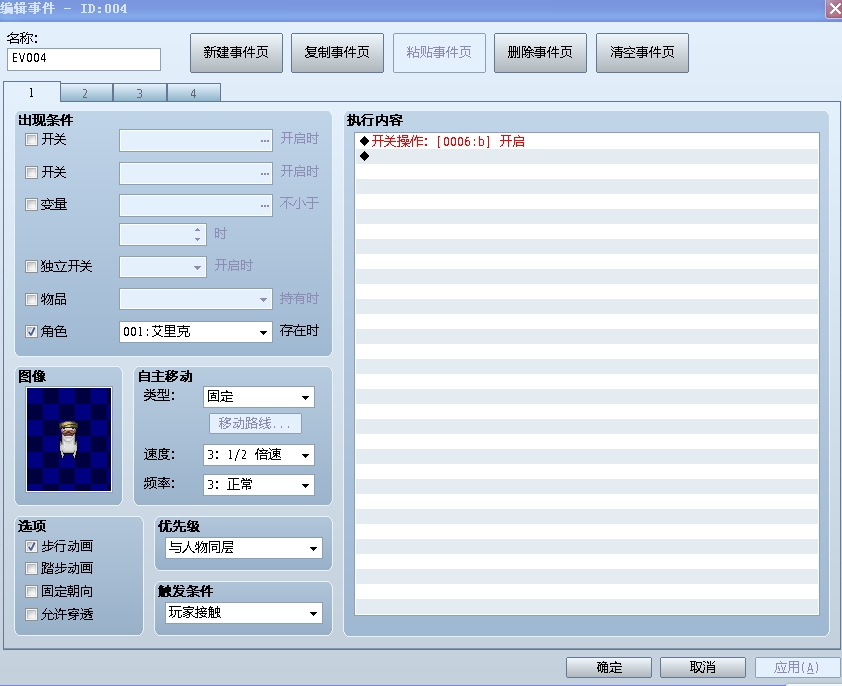842x686 pixels.
Task: Click the 清空事件页 button
Action: [x=642, y=53]
